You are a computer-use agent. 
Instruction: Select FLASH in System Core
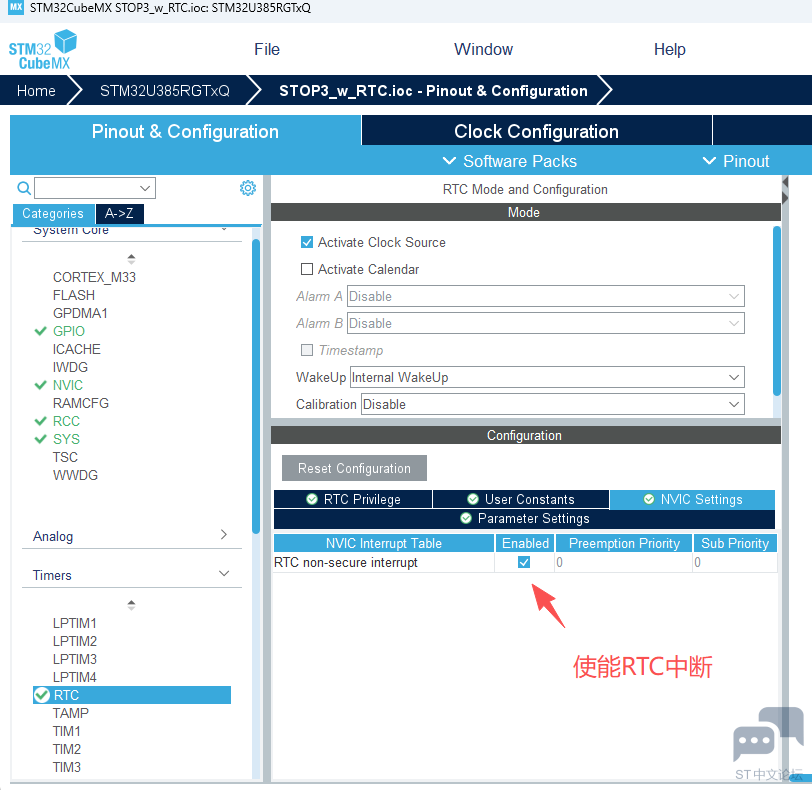pos(74,295)
